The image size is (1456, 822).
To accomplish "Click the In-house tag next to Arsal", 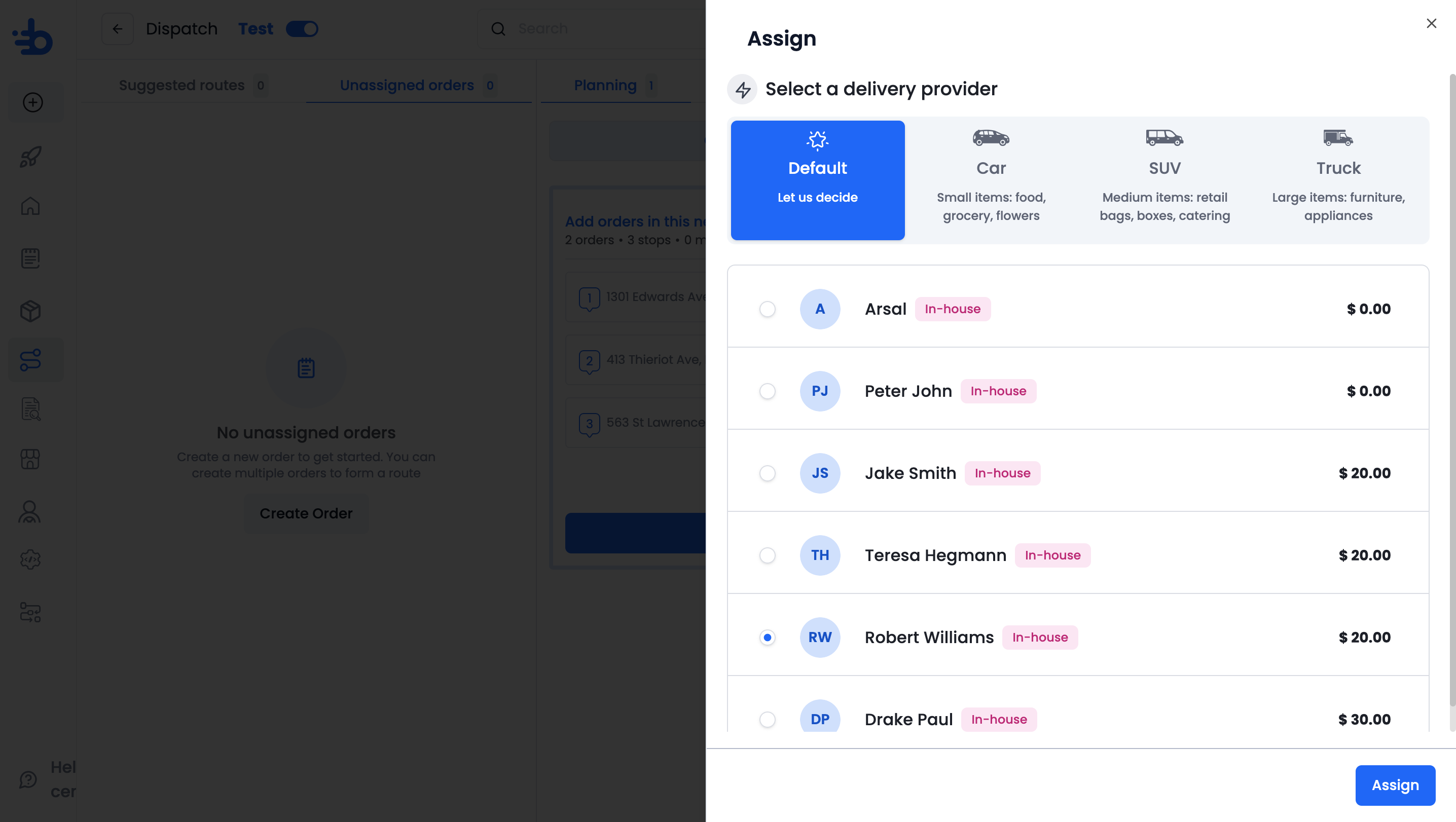I will click(x=953, y=309).
